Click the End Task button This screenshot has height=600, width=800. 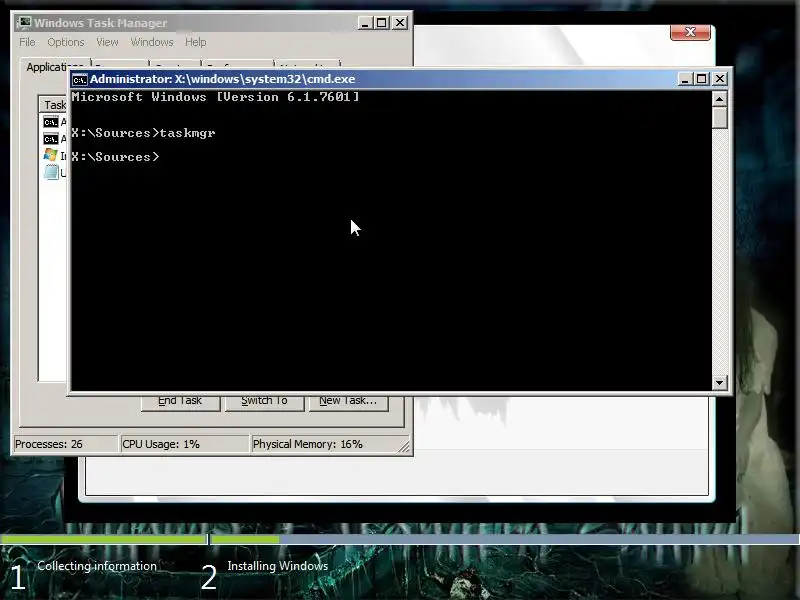point(180,402)
